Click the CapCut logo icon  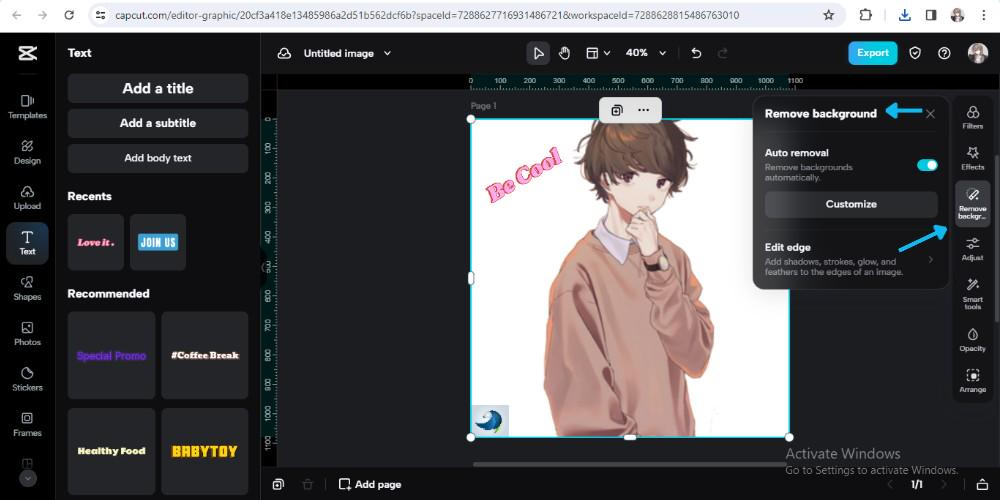coord(27,54)
